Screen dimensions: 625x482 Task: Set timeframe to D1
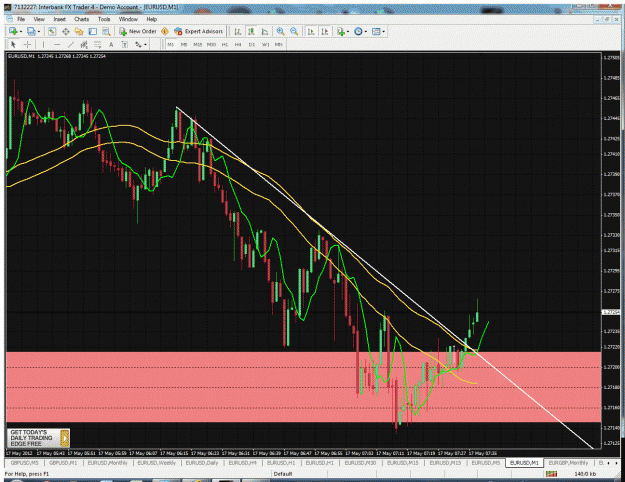pyautogui.click(x=252, y=45)
